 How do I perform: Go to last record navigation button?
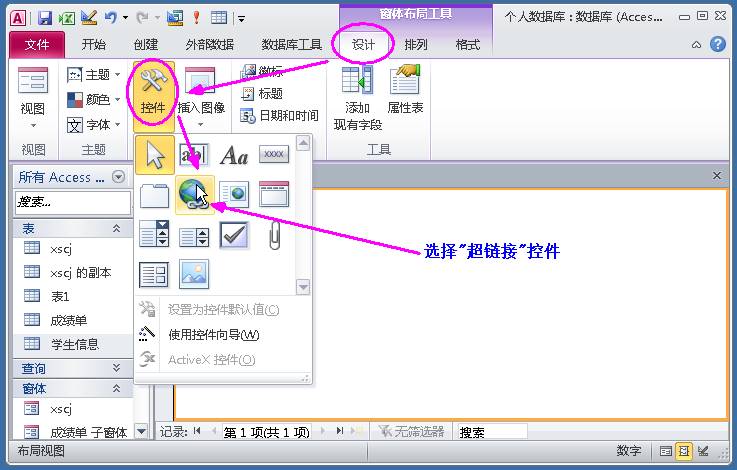click(340, 431)
